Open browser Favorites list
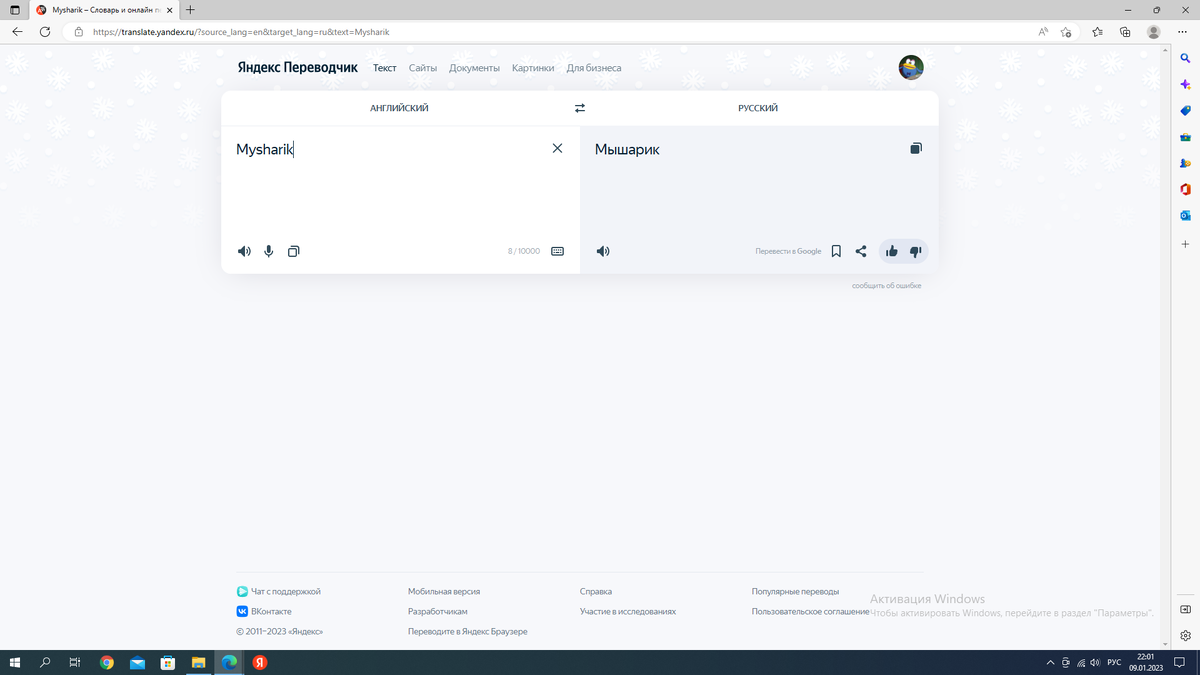Viewport: 1200px width, 675px height. pos(1098,32)
